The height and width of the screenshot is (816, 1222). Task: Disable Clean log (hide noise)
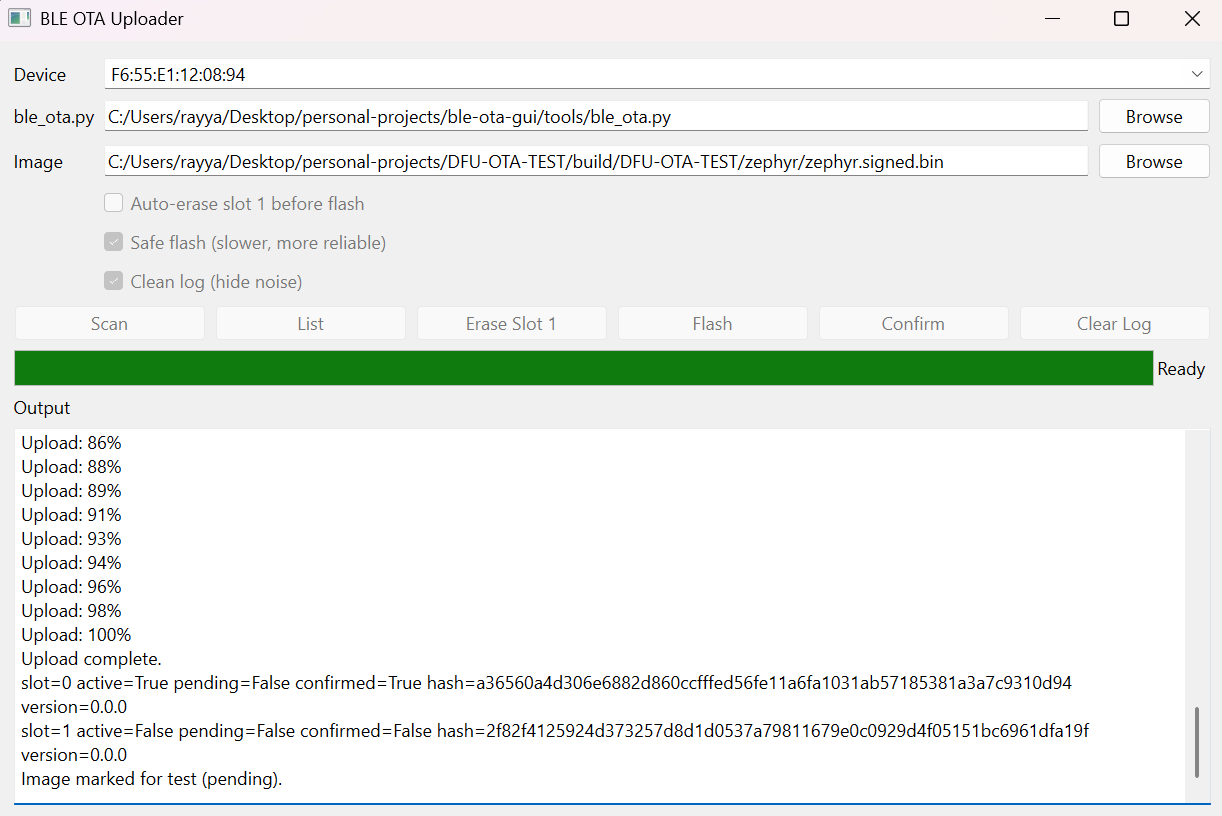113,280
